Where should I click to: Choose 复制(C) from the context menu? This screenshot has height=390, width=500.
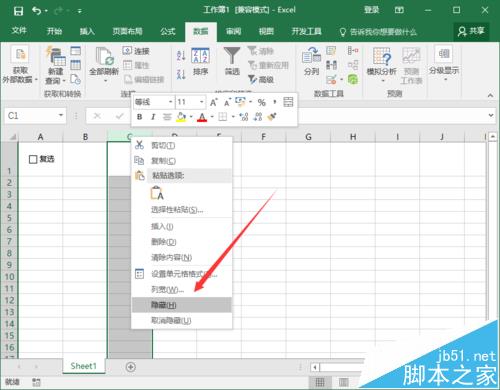(x=182, y=161)
